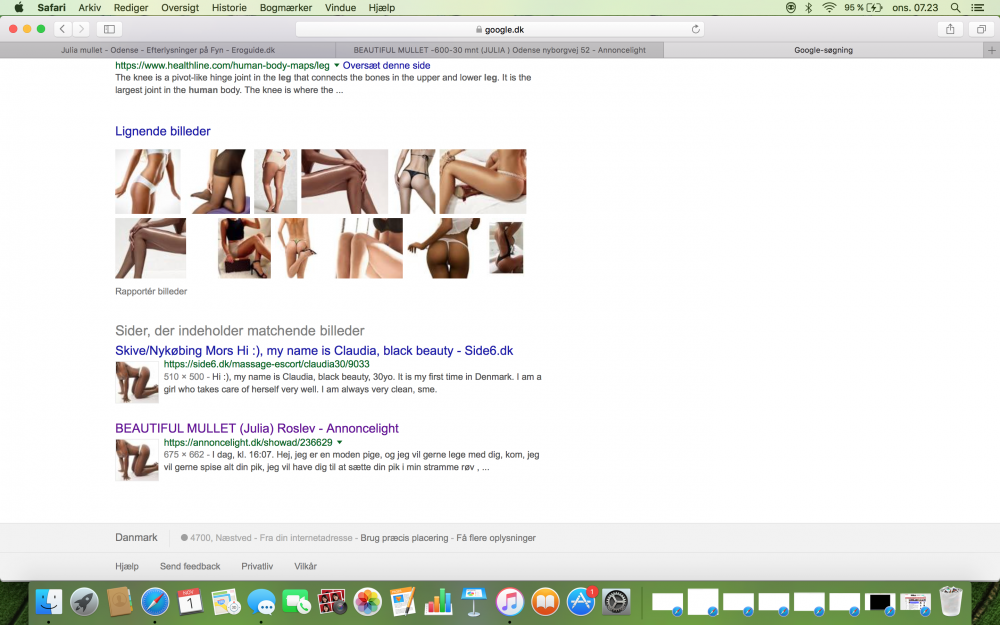This screenshot has width=1000, height=625.
Task: Open the Vilkår footer link
Action: click(305, 566)
